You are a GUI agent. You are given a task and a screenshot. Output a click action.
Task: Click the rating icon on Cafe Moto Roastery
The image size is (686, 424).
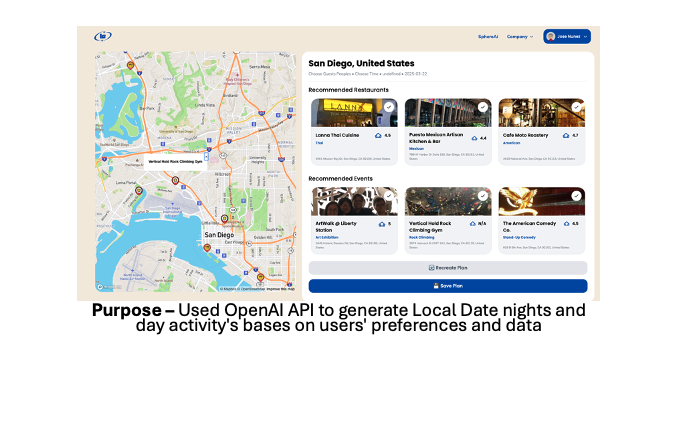(x=566, y=135)
